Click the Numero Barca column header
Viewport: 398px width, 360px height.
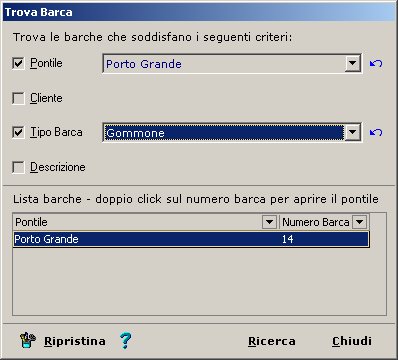click(x=315, y=222)
